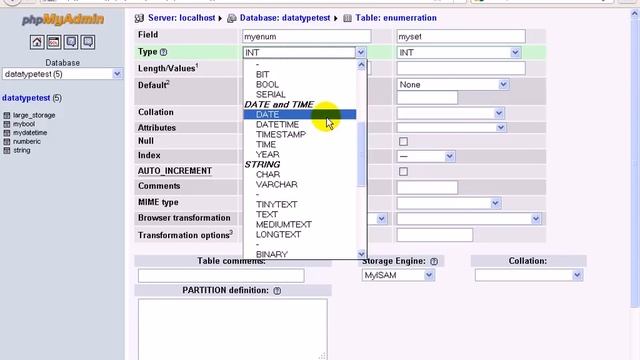Open the myset Collation dropdown
640x360 pixels.
point(451,113)
